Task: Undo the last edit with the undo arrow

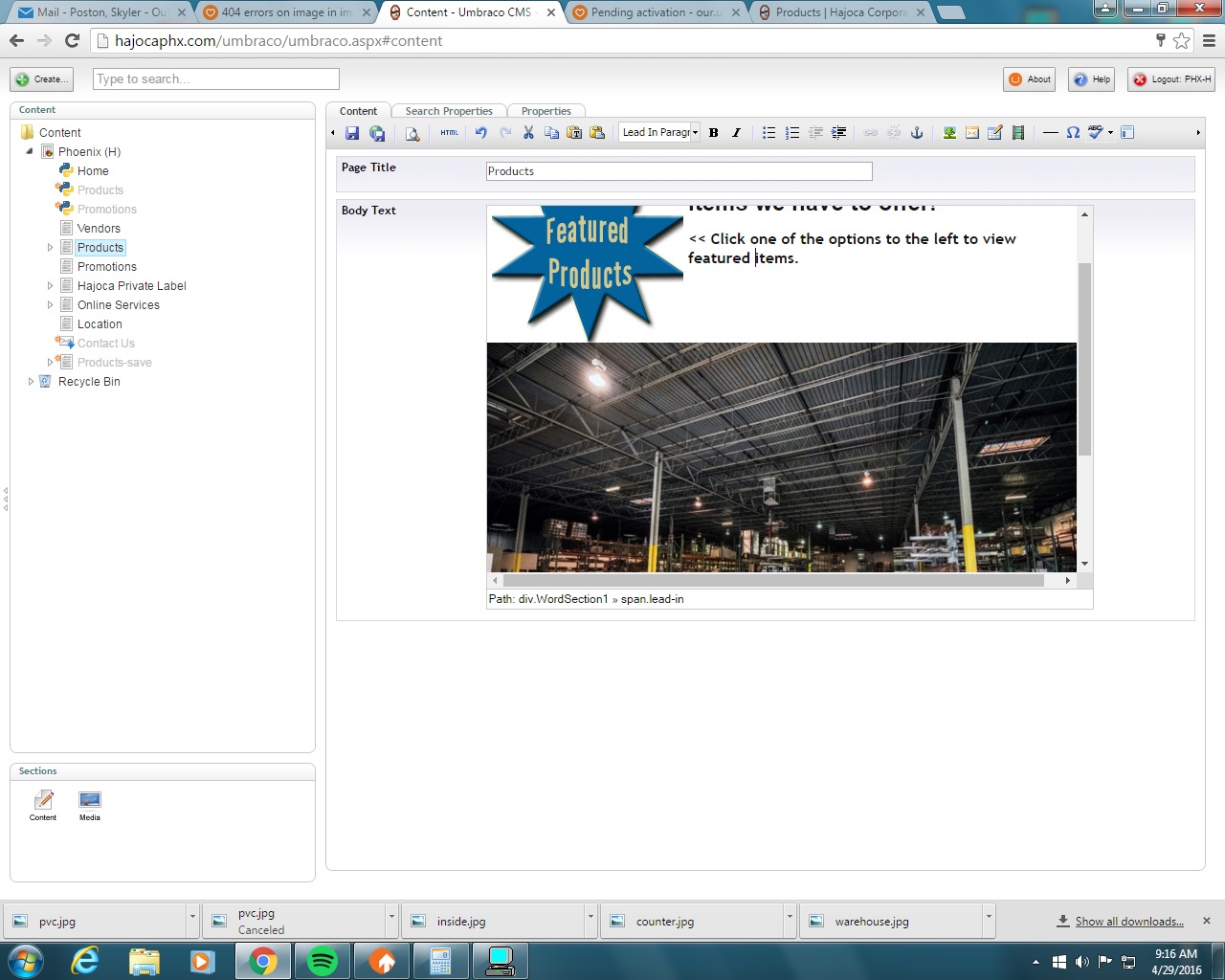Action: [x=481, y=133]
